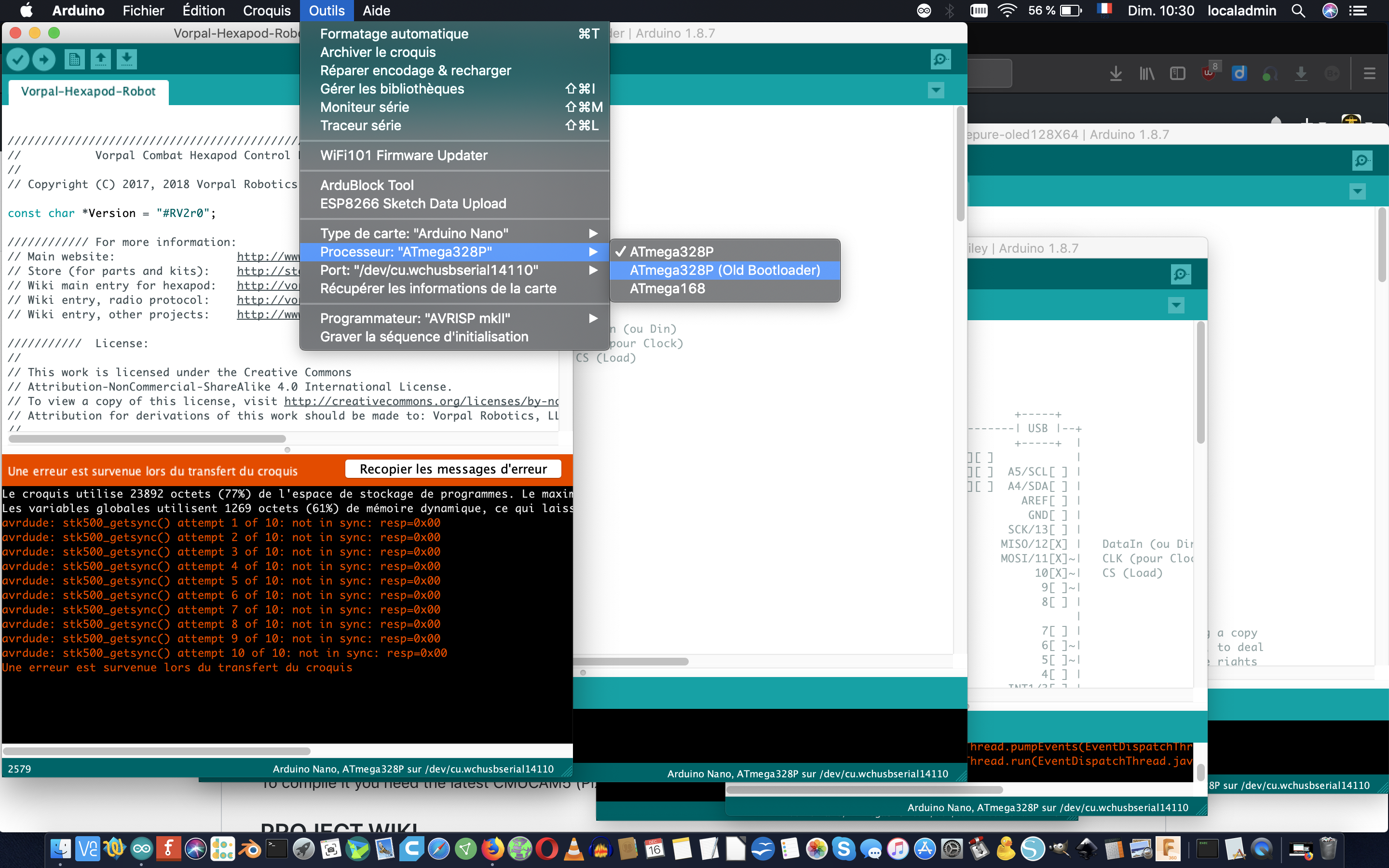Click the Verify sketch checkmark icon
This screenshot has width=1389, height=868.
click(x=18, y=59)
